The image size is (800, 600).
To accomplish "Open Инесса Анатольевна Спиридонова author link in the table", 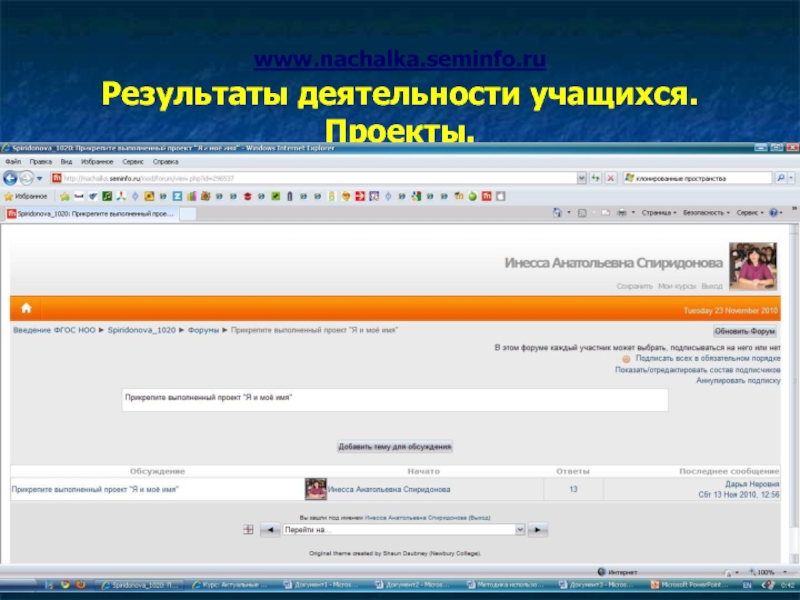I will (x=389, y=489).
